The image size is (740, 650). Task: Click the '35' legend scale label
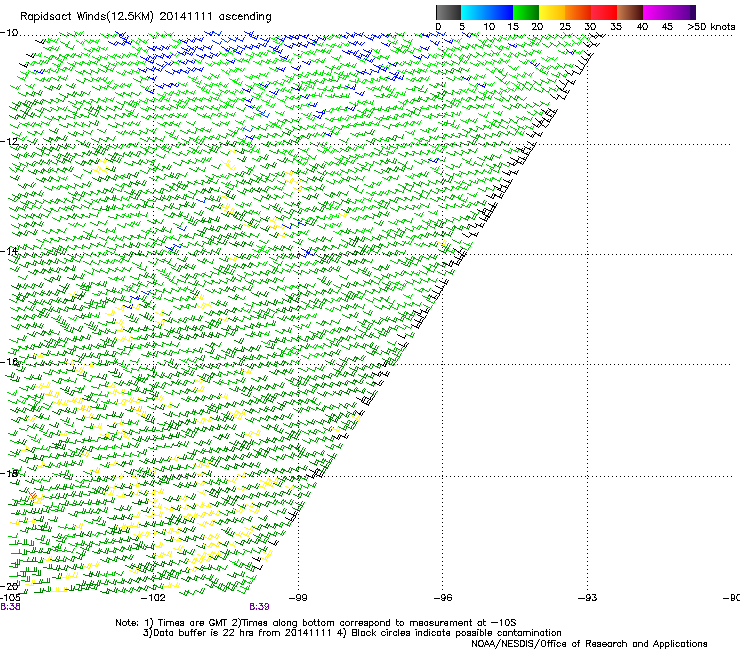tap(616, 27)
